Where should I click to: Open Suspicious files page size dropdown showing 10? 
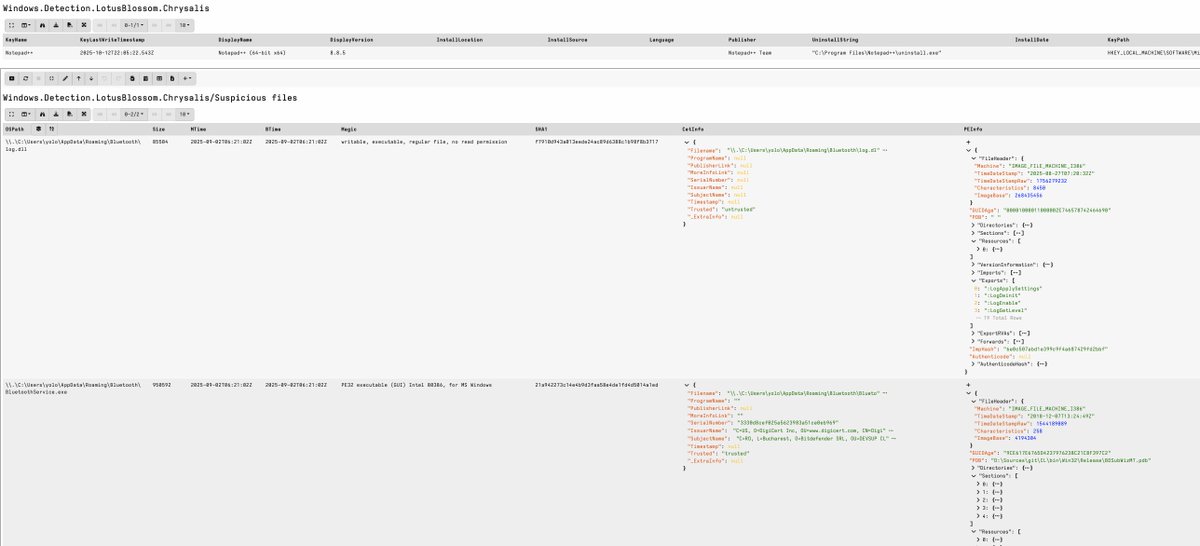point(184,114)
